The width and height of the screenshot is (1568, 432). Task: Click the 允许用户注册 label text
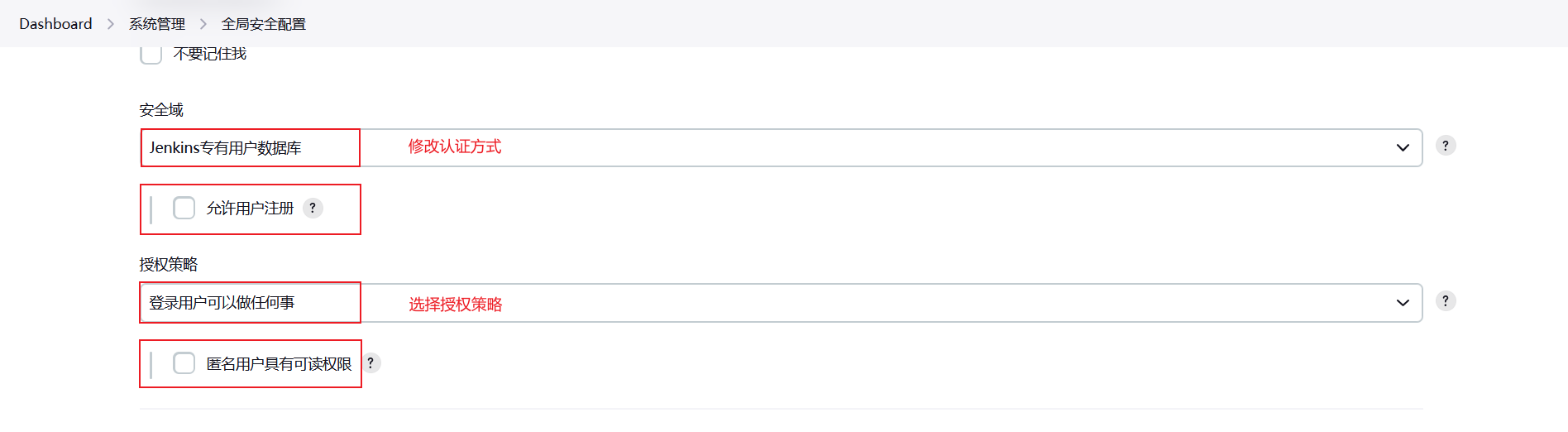pos(250,209)
